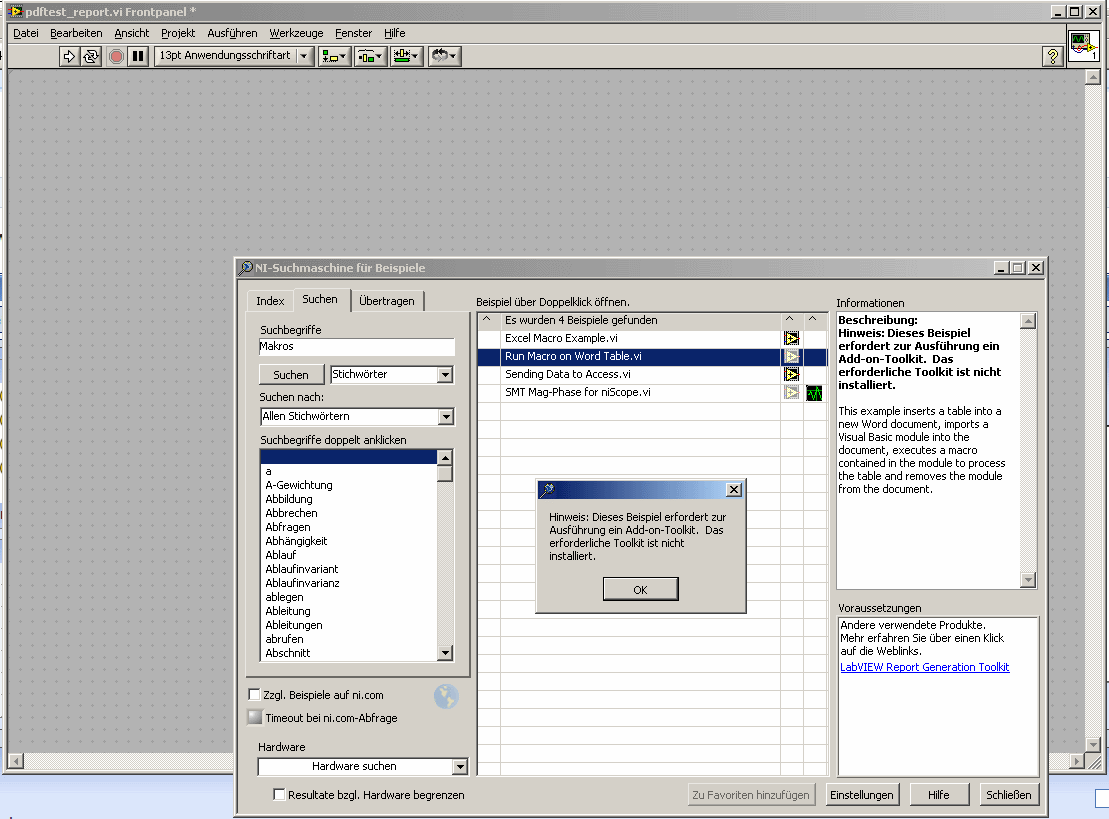Open the Resize Objects toolbar icon
Viewport: 1109px width, 819px height.
coord(406,56)
